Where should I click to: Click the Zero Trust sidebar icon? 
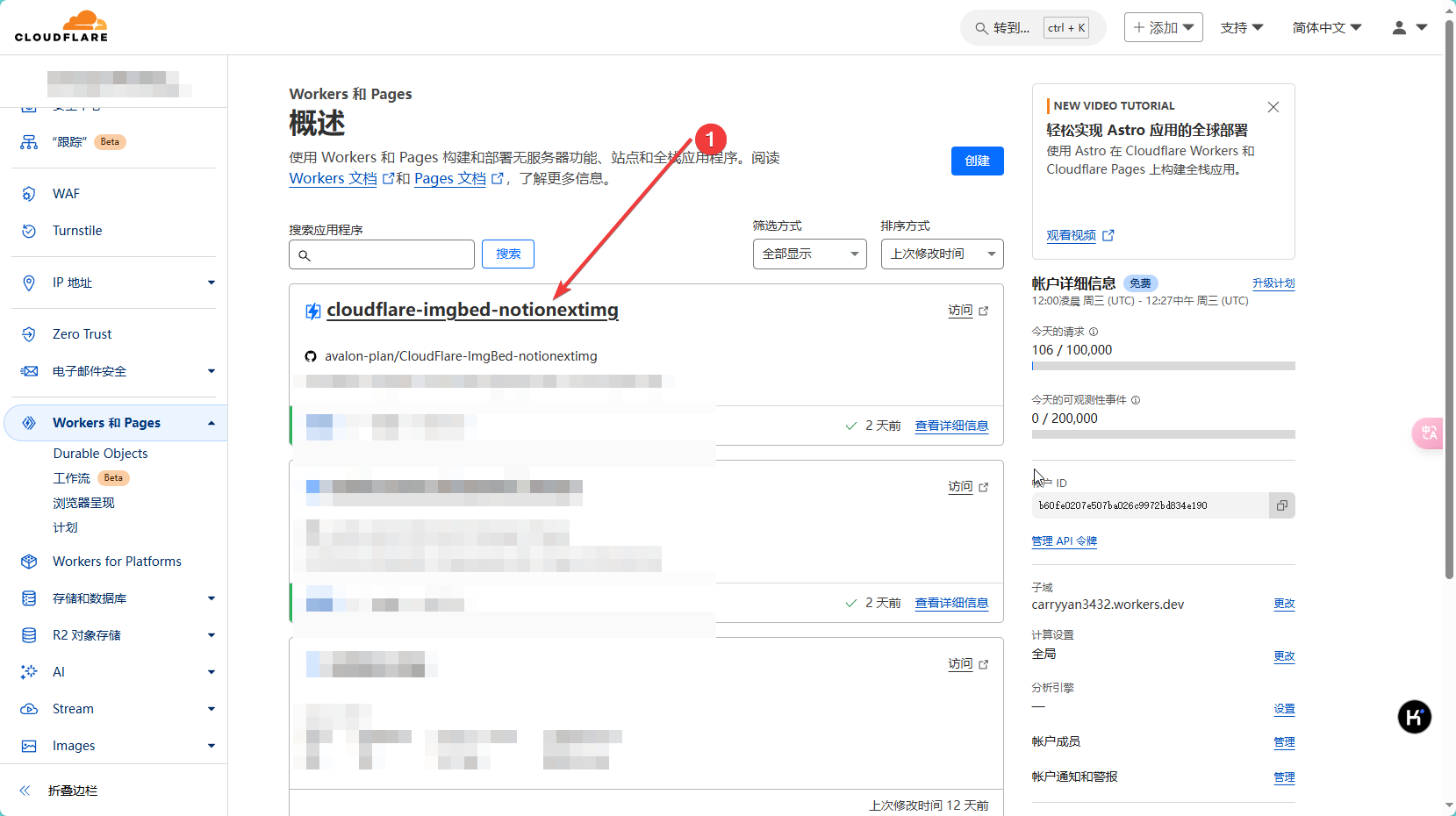click(29, 334)
